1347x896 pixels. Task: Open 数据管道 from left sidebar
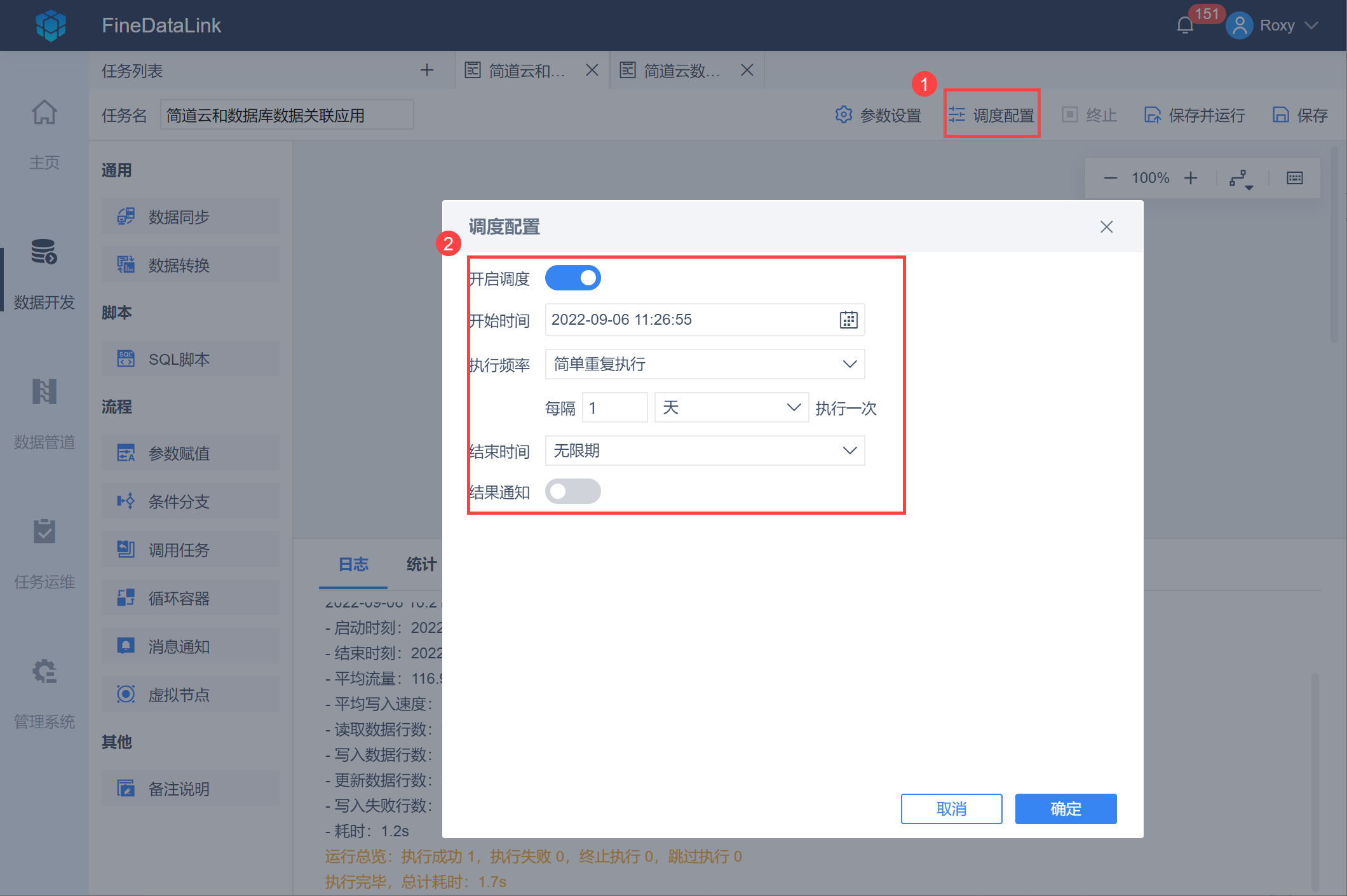44,392
